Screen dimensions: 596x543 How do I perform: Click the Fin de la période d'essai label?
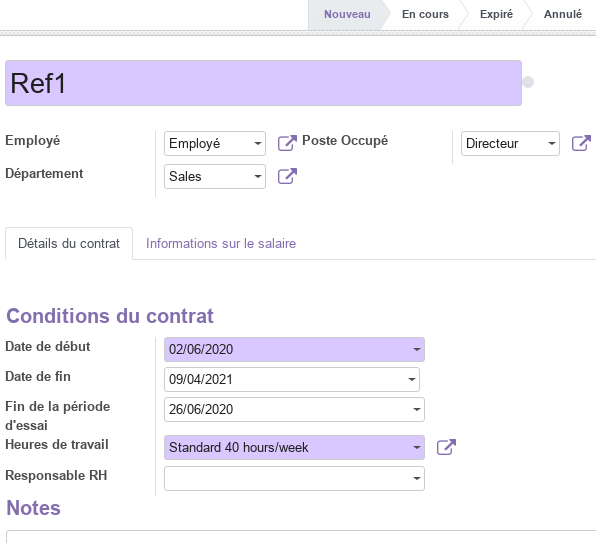tap(58, 416)
